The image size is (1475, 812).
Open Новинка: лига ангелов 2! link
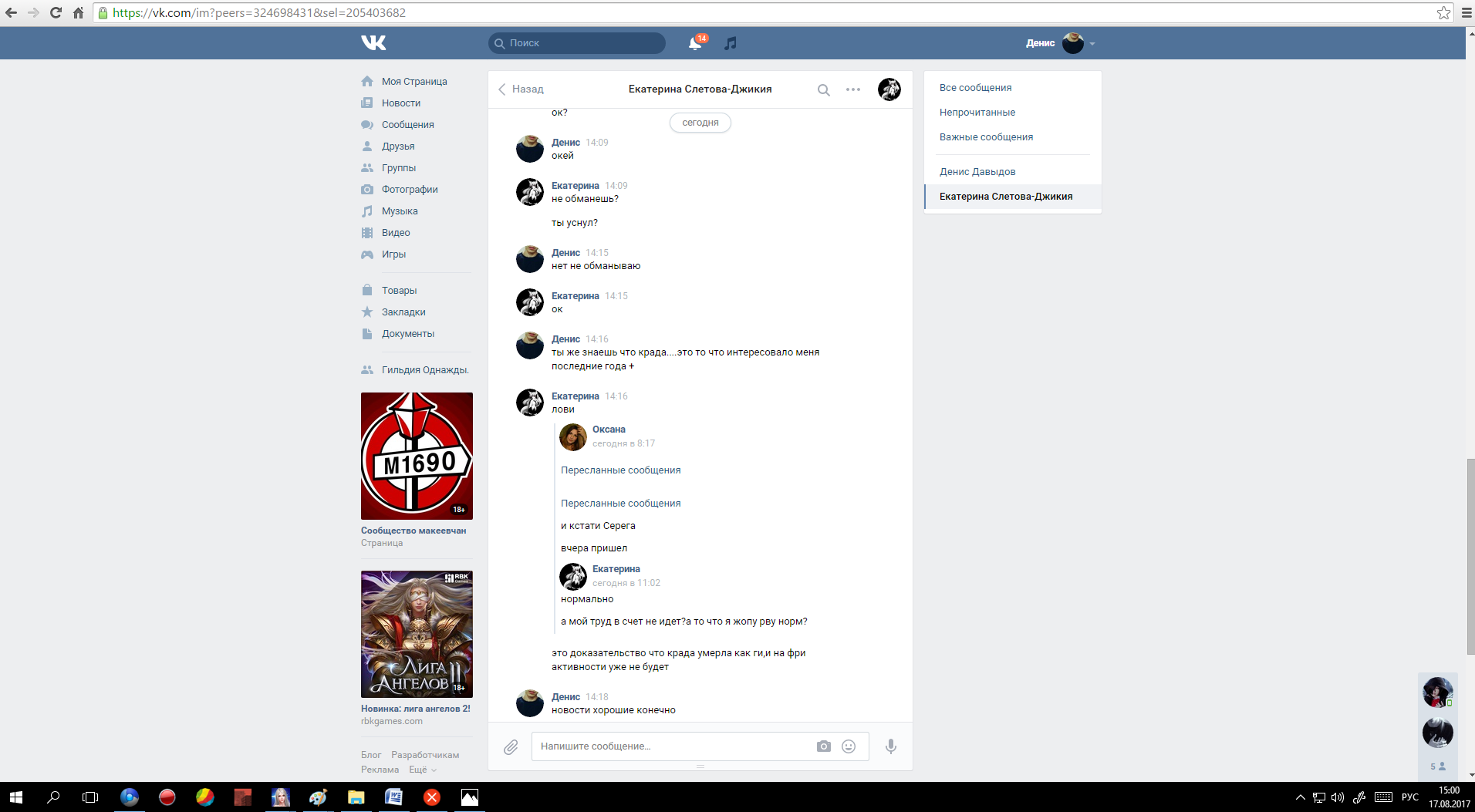tap(416, 709)
